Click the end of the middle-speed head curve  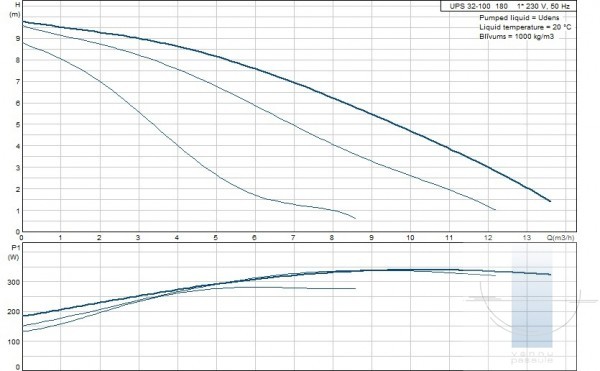[495, 210]
